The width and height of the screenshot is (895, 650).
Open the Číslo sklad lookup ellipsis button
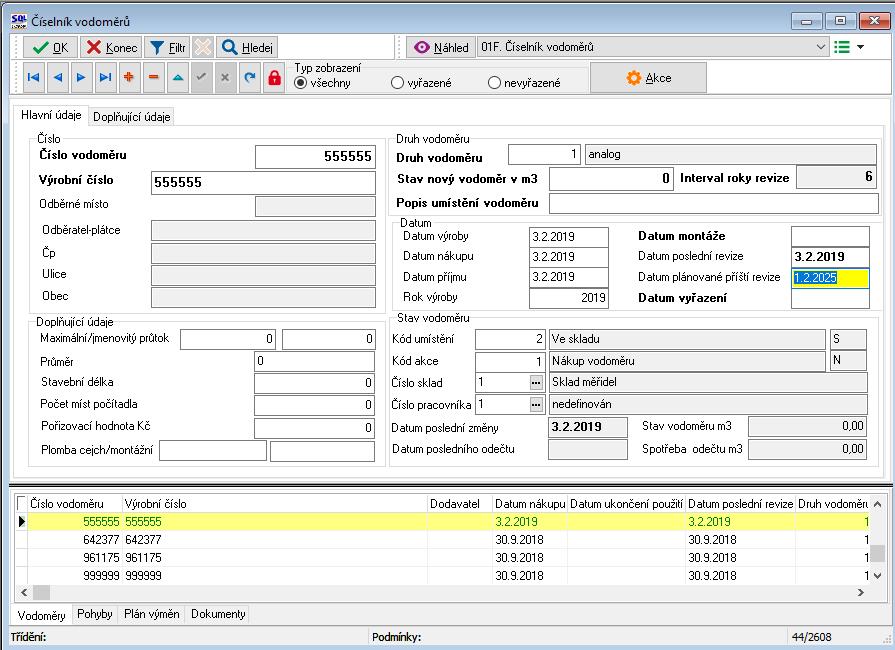coord(536,382)
